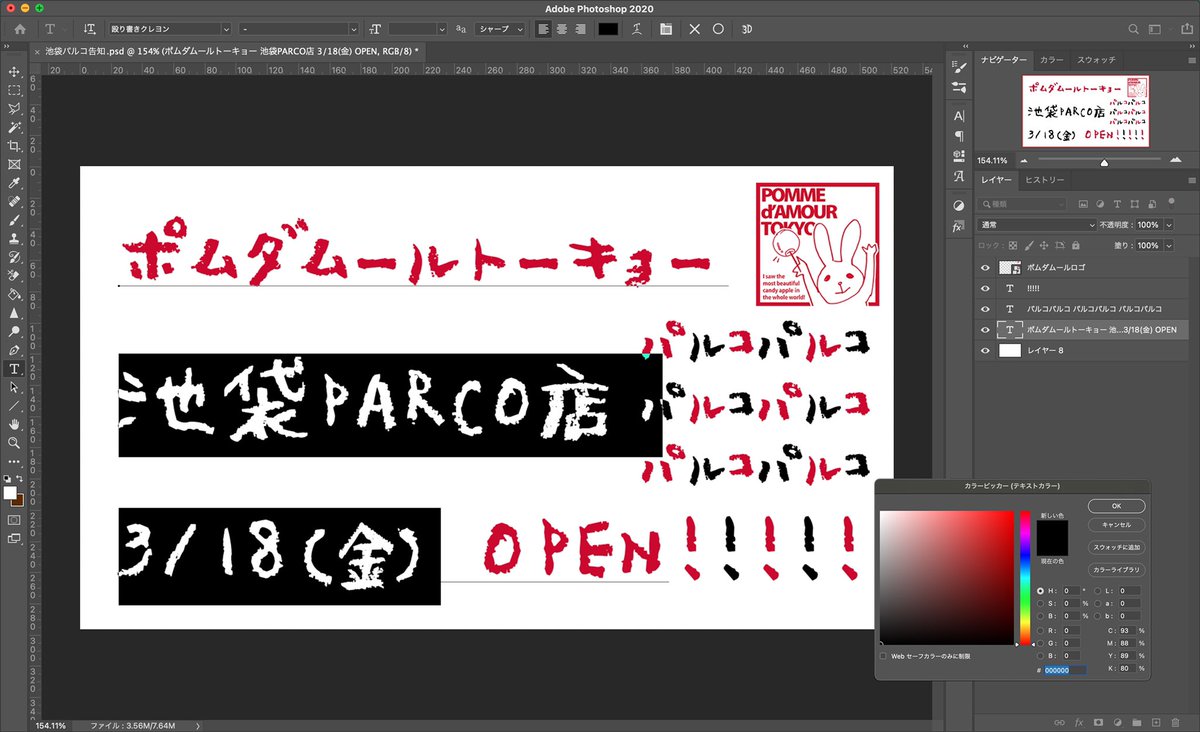This screenshot has height=732, width=1200.
Task: Open the Character panel icon in dock
Action: tap(959, 116)
